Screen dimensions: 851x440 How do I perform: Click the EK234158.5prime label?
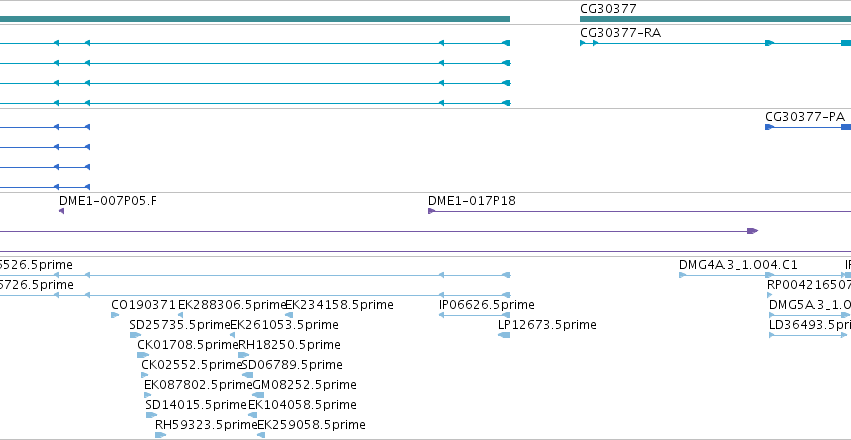339,305
